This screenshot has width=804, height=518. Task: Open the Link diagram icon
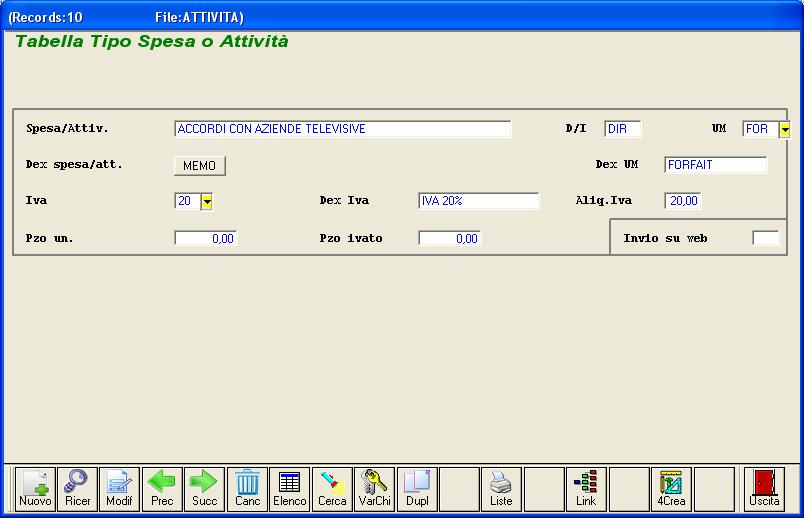586,489
